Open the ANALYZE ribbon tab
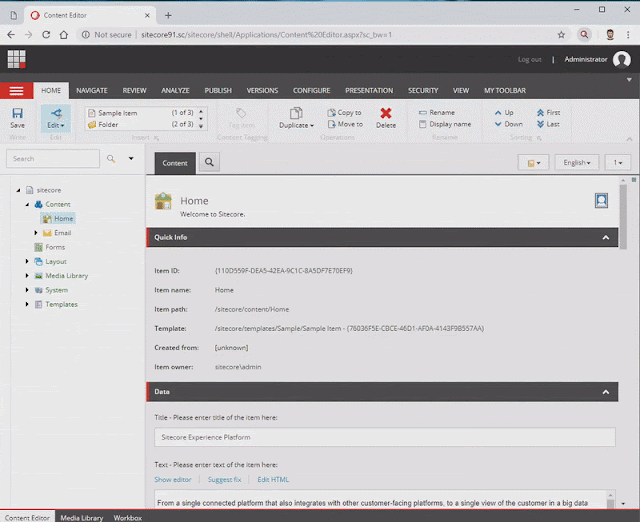640x522 pixels. (x=176, y=91)
